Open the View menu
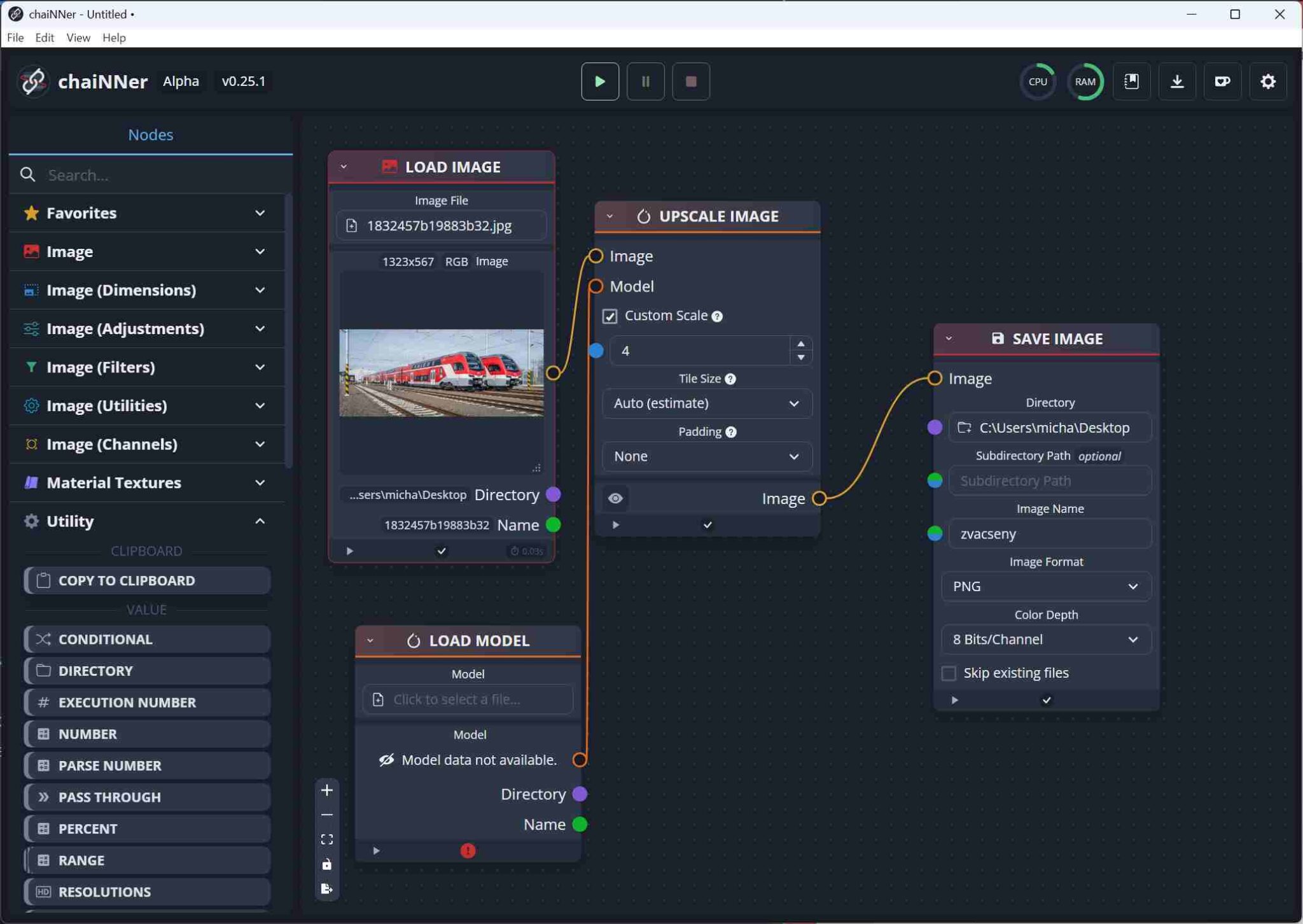This screenshot has height=924, width=1303. click(x=78, y=38)
